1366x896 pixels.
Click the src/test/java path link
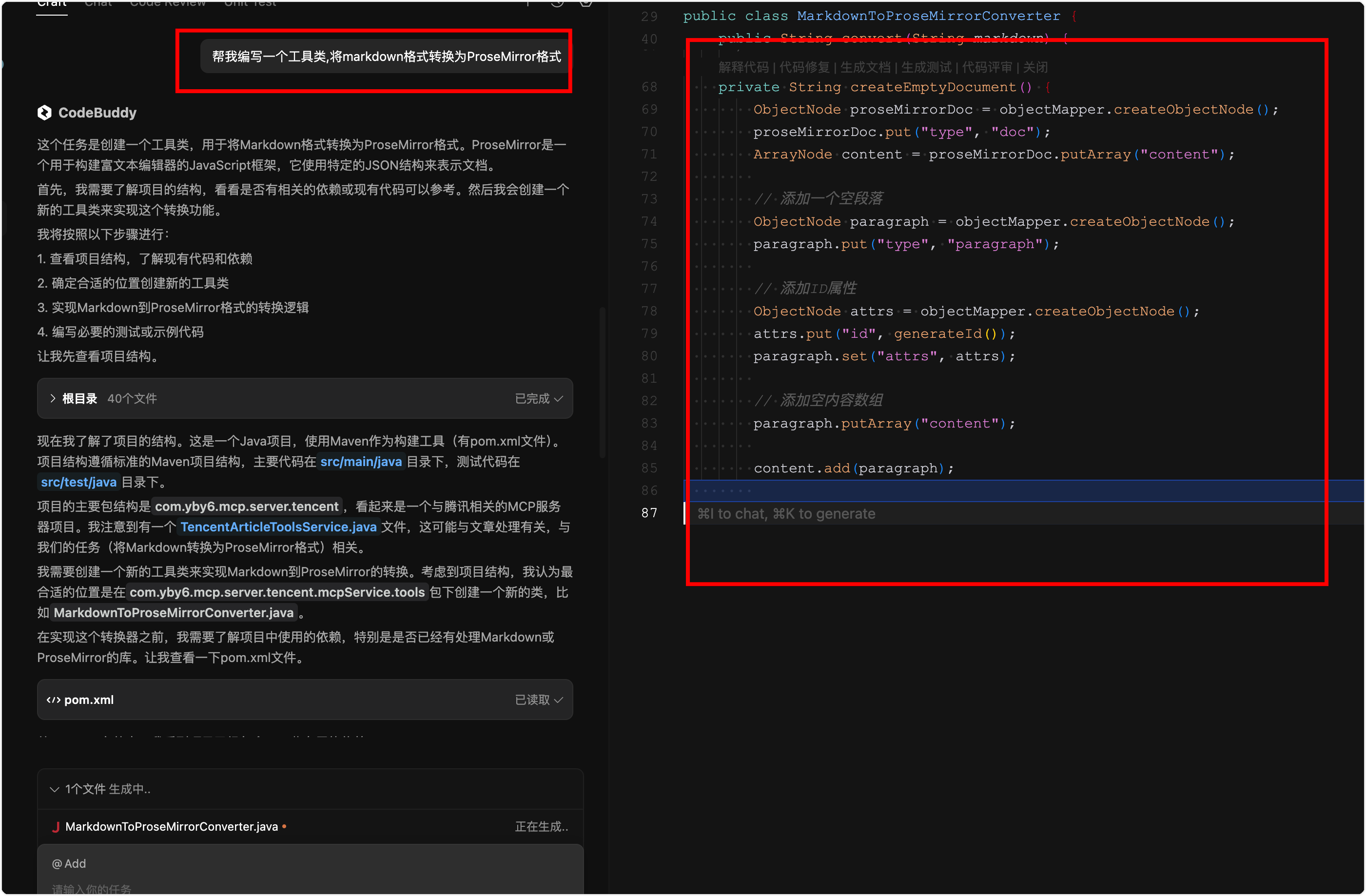pyautogui.click(x=78, y=482)
